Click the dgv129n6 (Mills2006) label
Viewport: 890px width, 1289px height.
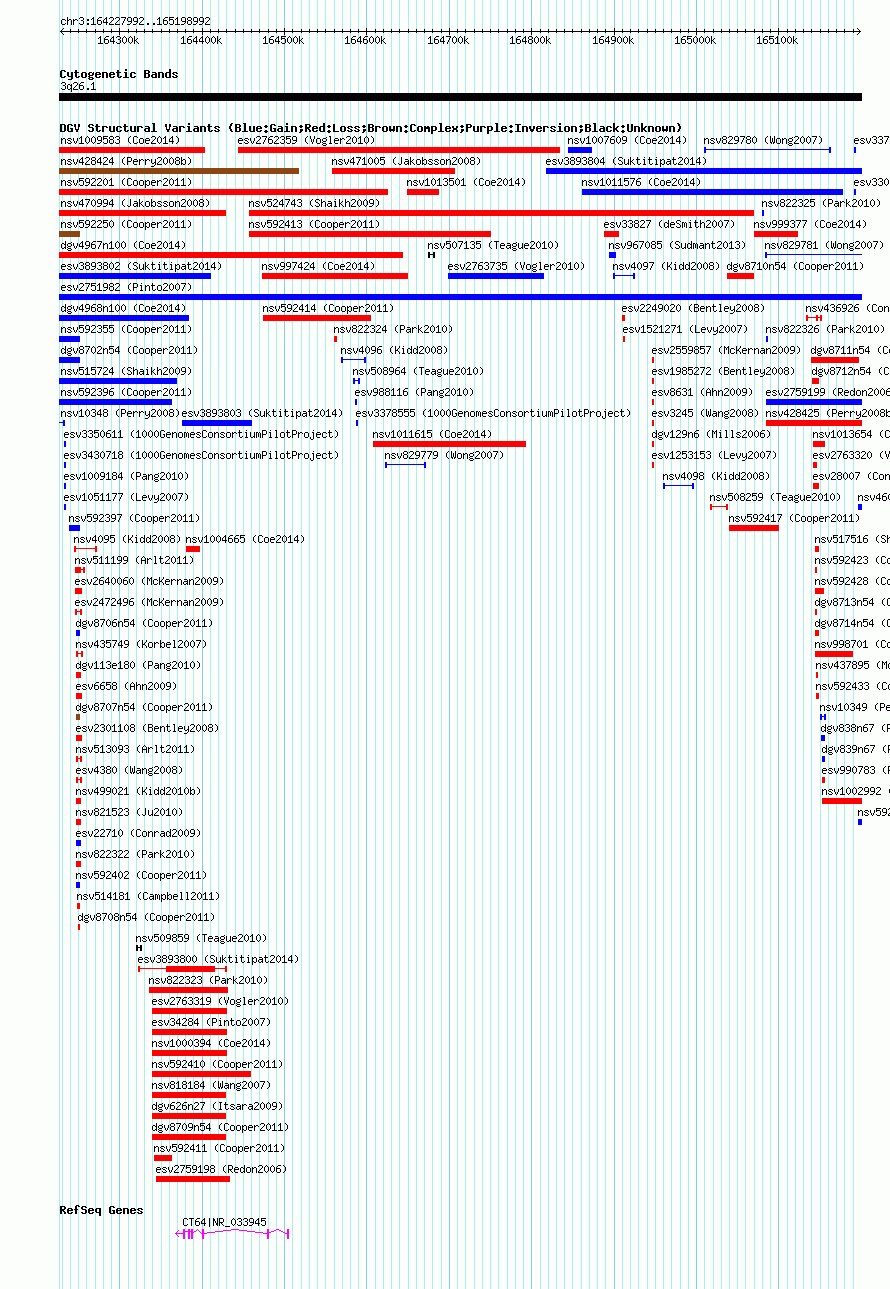pyautogui.click(x=711, y=434)
